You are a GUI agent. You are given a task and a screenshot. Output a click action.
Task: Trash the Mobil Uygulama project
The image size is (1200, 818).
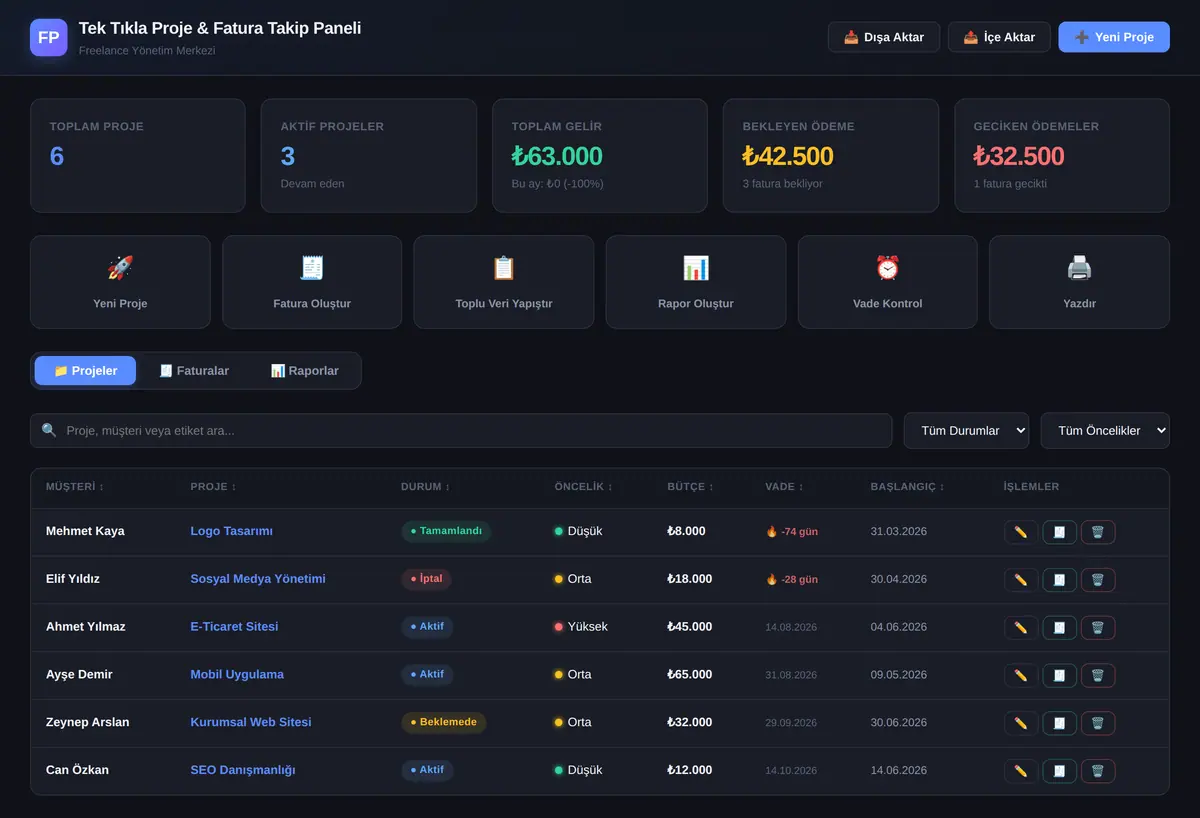coord(1098,675)
